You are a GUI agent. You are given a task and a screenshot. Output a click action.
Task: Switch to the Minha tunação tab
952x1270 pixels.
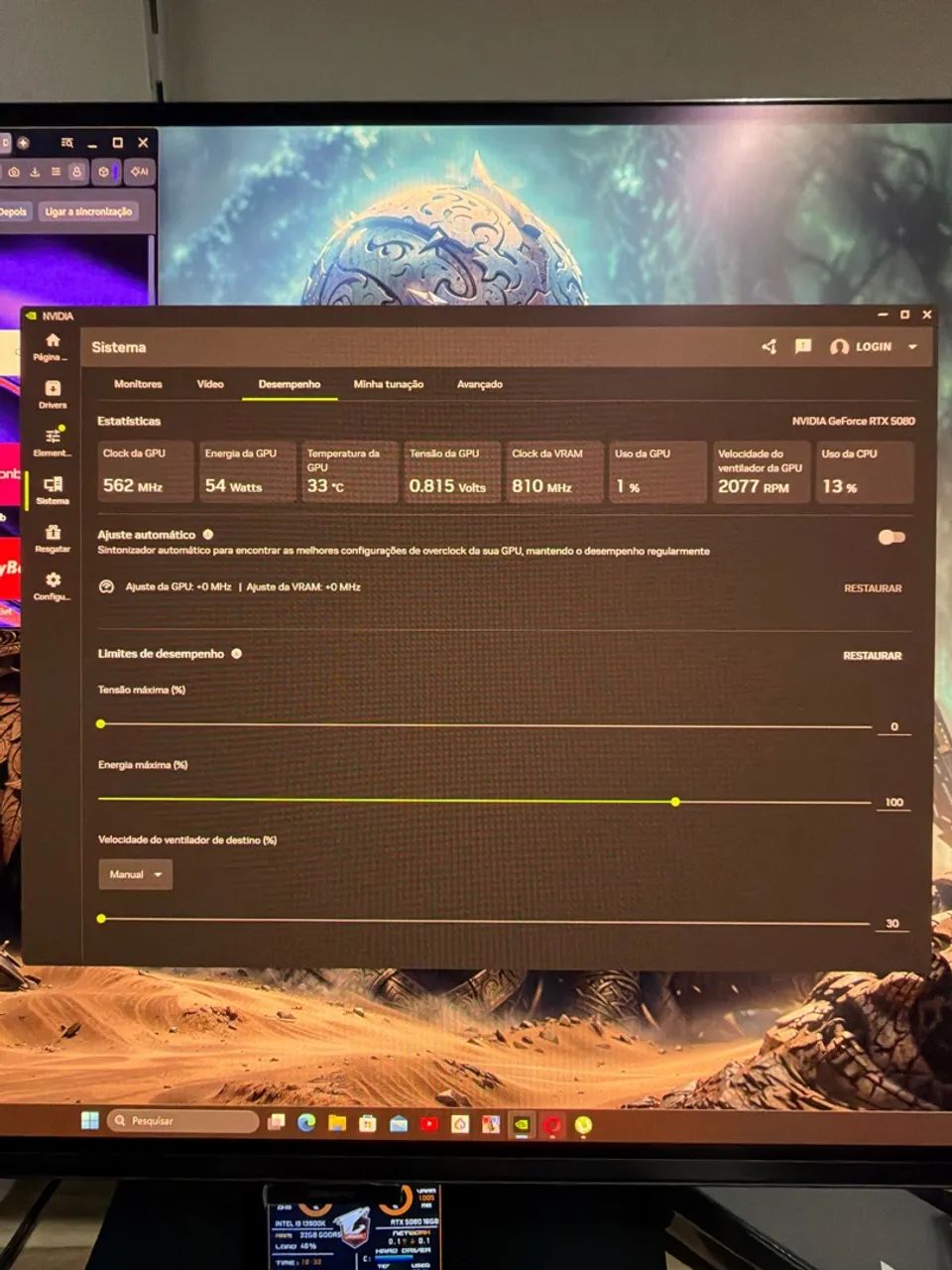click(x=389, y=385)
